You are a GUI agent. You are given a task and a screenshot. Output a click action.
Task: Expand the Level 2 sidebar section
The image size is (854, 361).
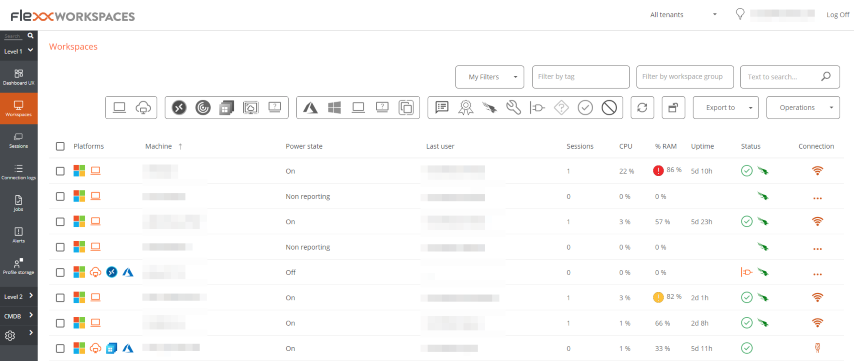(x=19, y=297)
